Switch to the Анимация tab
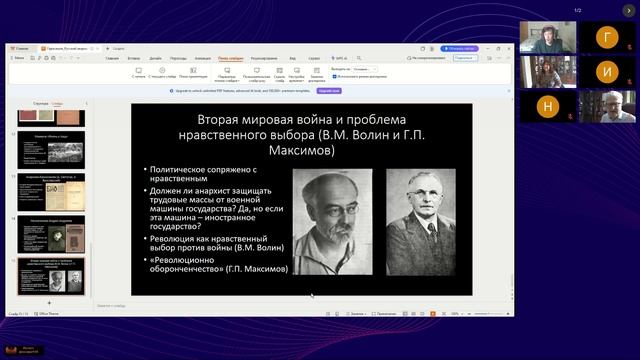This screenshot has width=640, height=360. coord(202,58)
